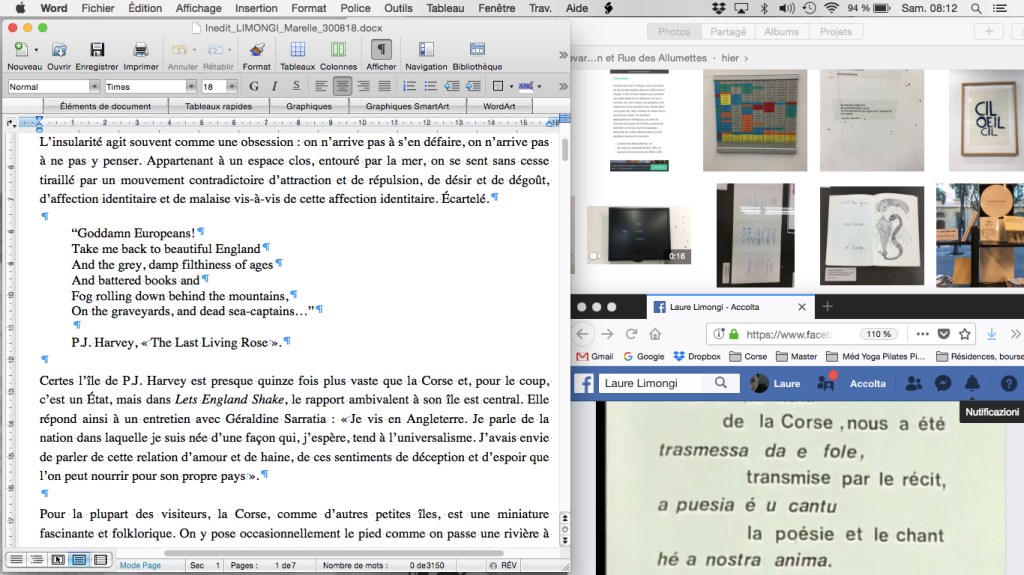Click the Facebook notifications bell
The width and height of the screenshot is (1024, 575).
click(972, 383)
